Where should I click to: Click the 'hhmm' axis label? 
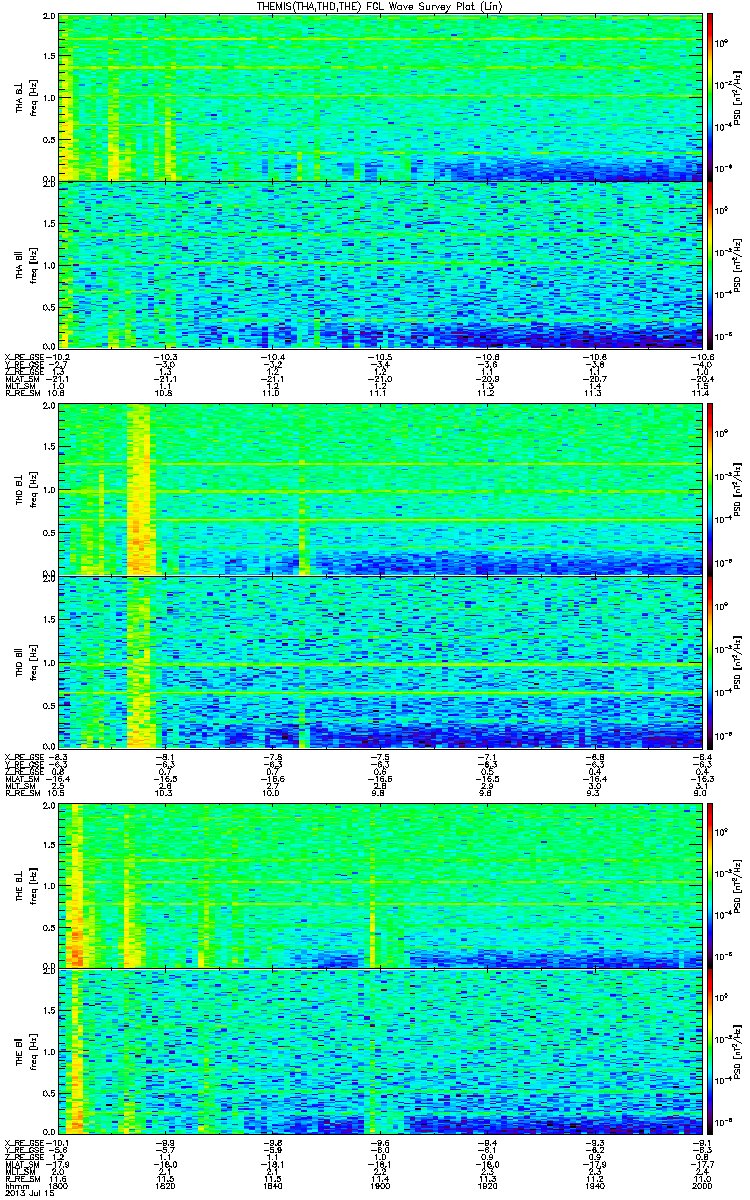15,1185
